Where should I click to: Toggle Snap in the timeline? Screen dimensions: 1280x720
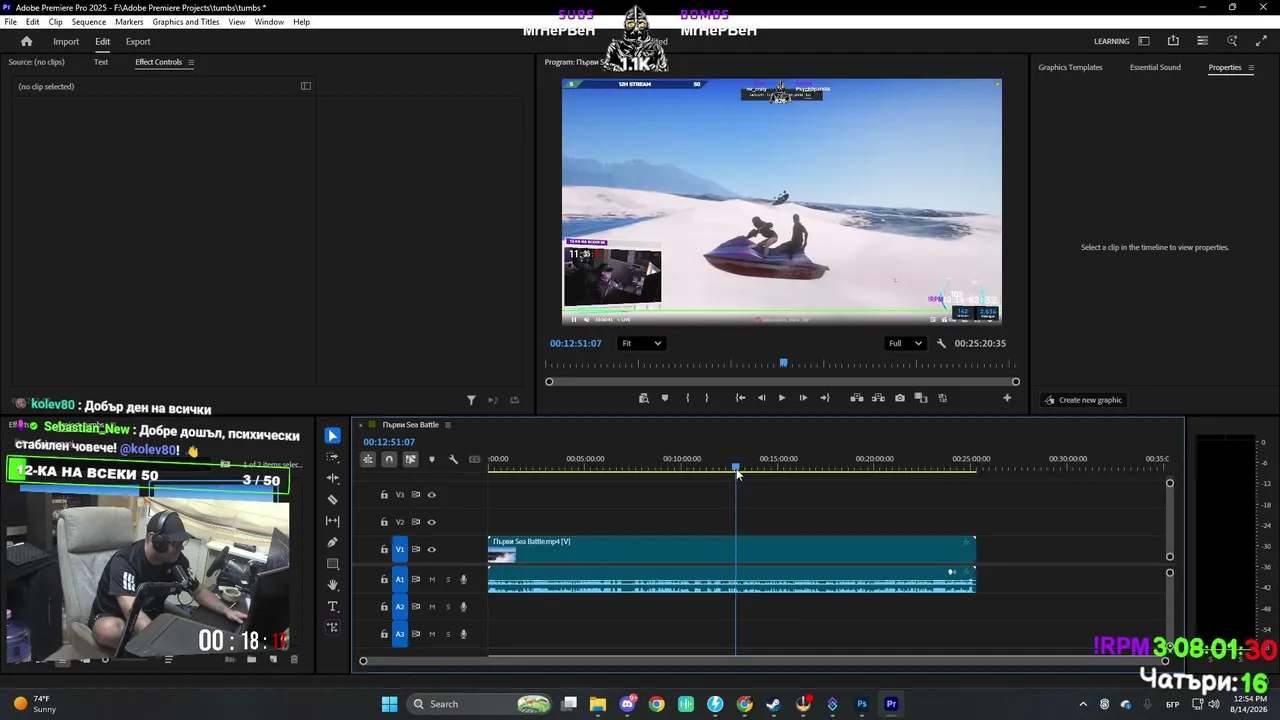point(389,459)
